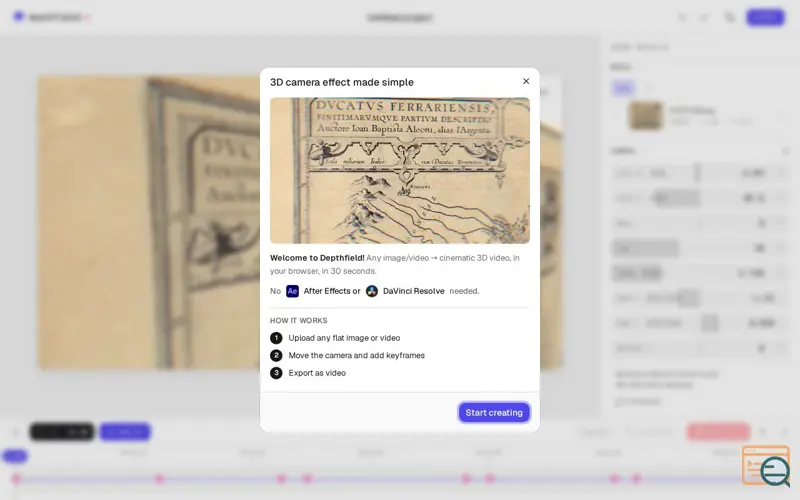Image resolution: width=800 pixels, height=500 pixels.
Task: Click the Ducatus Ferrariensis map preview image
Action: [x=399, y=170]
